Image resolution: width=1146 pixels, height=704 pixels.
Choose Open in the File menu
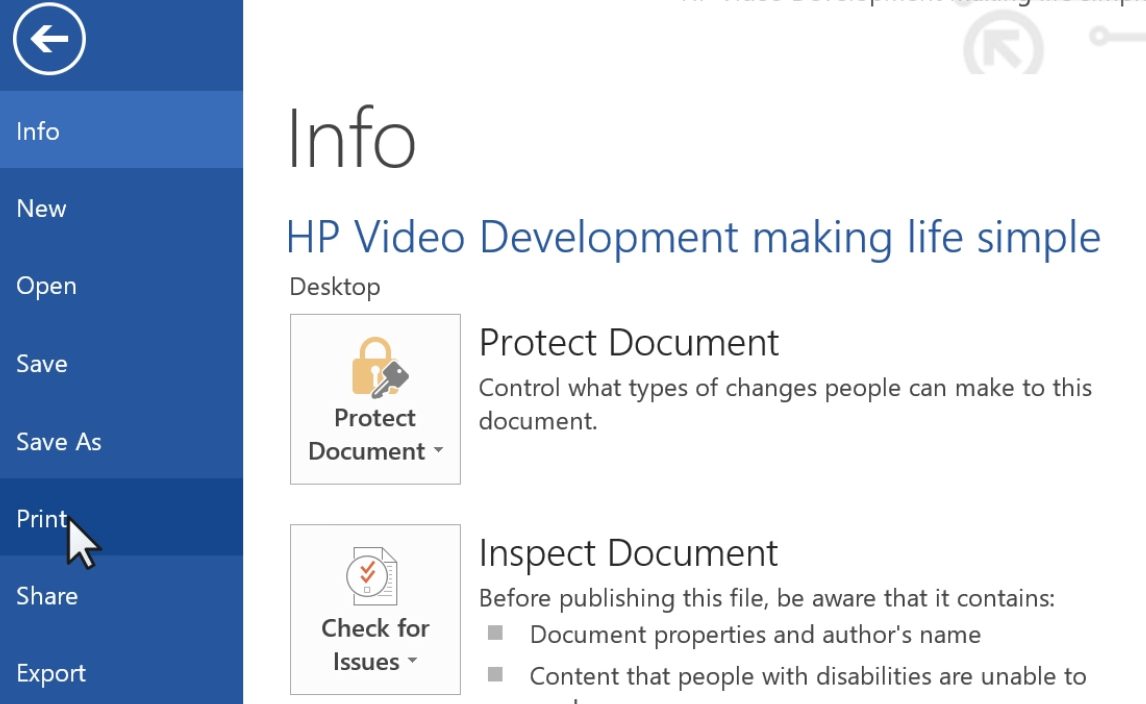coord(121,286)
